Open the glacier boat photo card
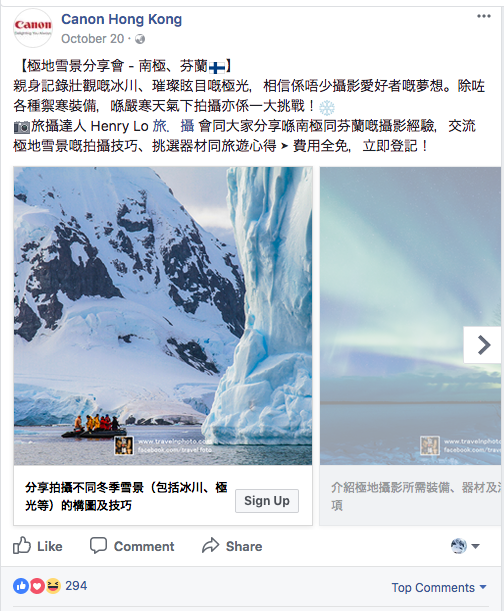The height and width of the screenshot is (611, 504). [163, 316]
